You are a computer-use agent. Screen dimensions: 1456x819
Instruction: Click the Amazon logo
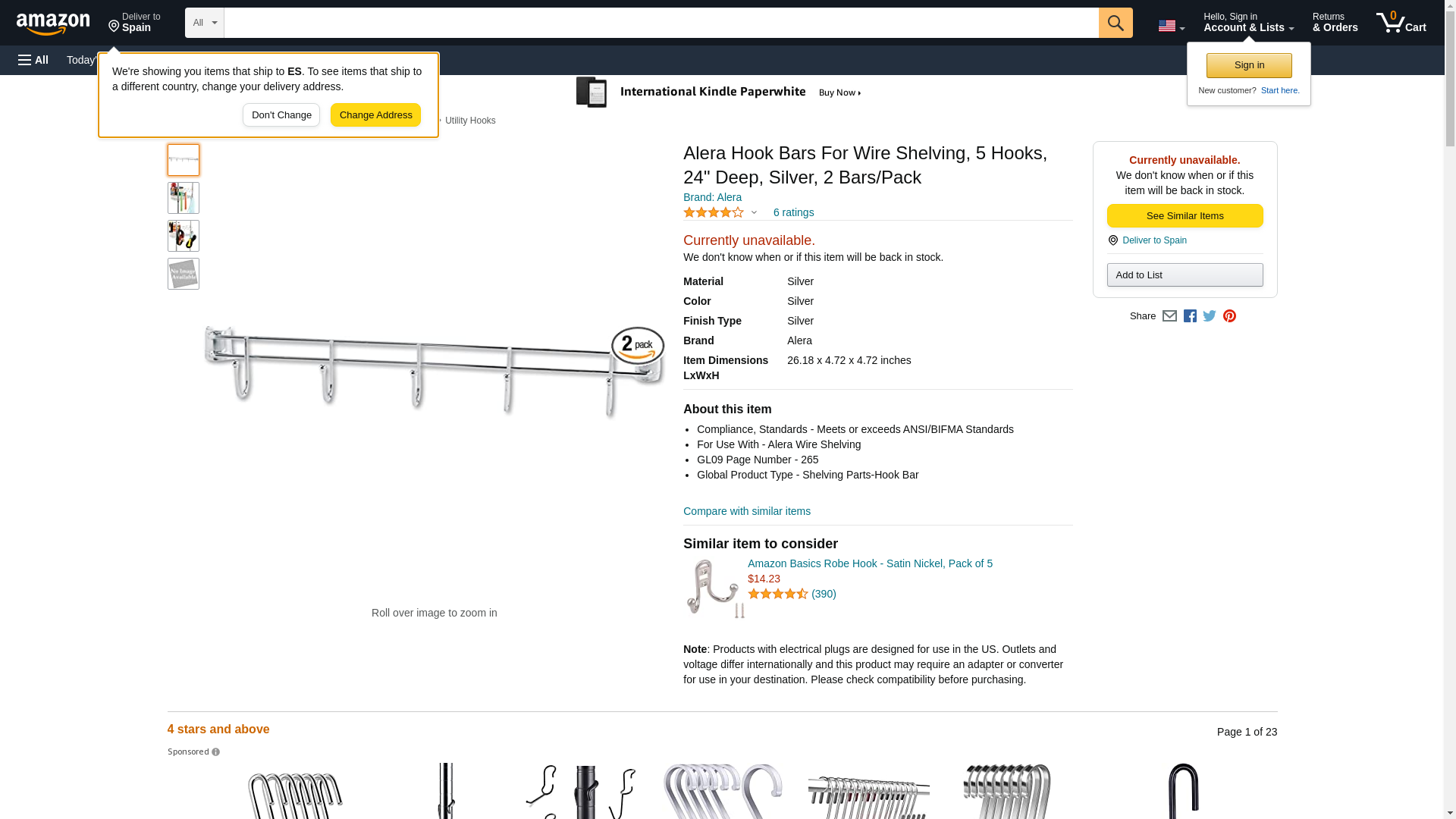(x=53, y=24)
